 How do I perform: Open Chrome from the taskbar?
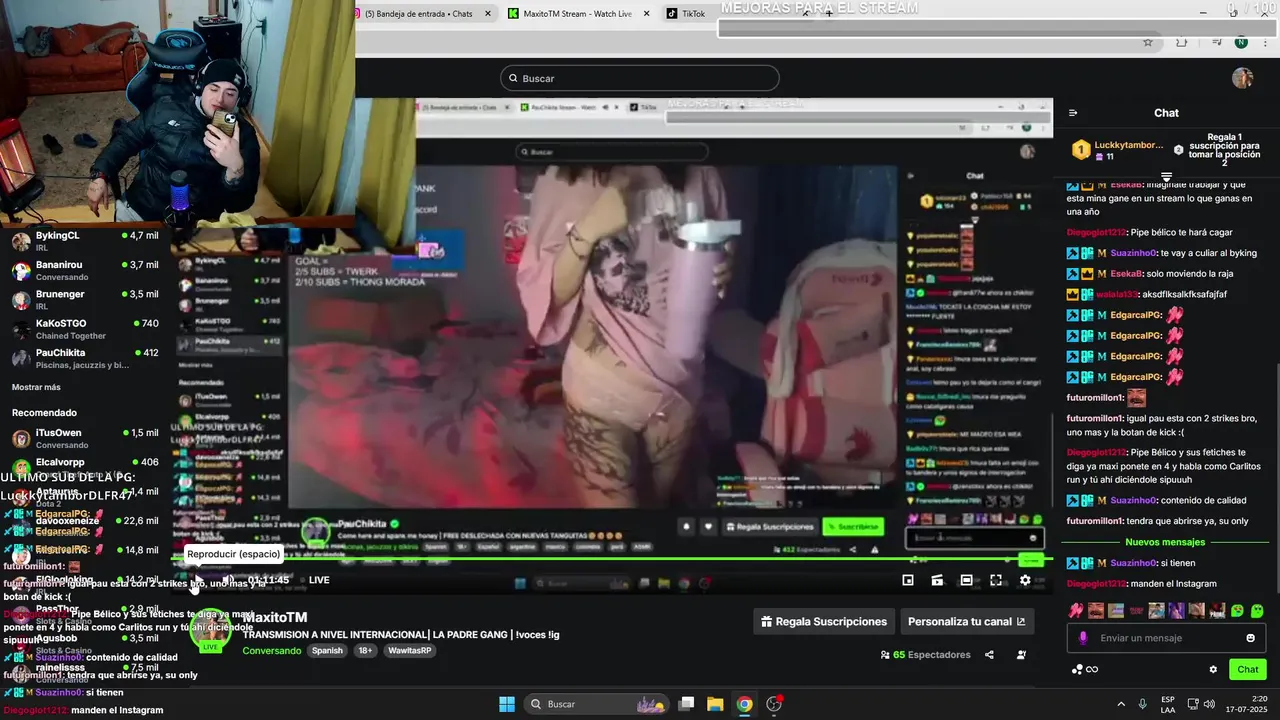(x=744, y=704)
